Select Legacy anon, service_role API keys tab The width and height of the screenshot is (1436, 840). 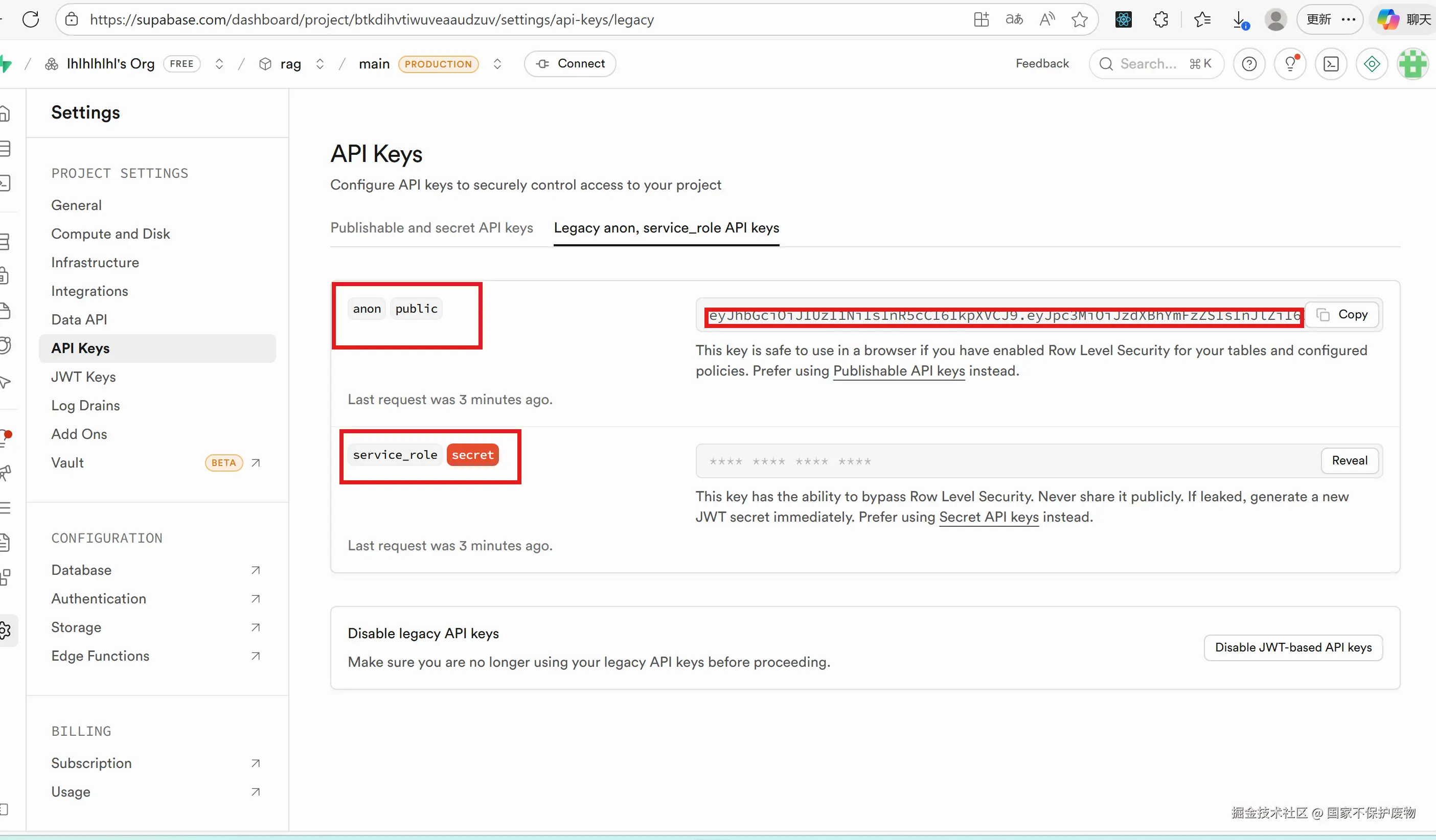666,228
